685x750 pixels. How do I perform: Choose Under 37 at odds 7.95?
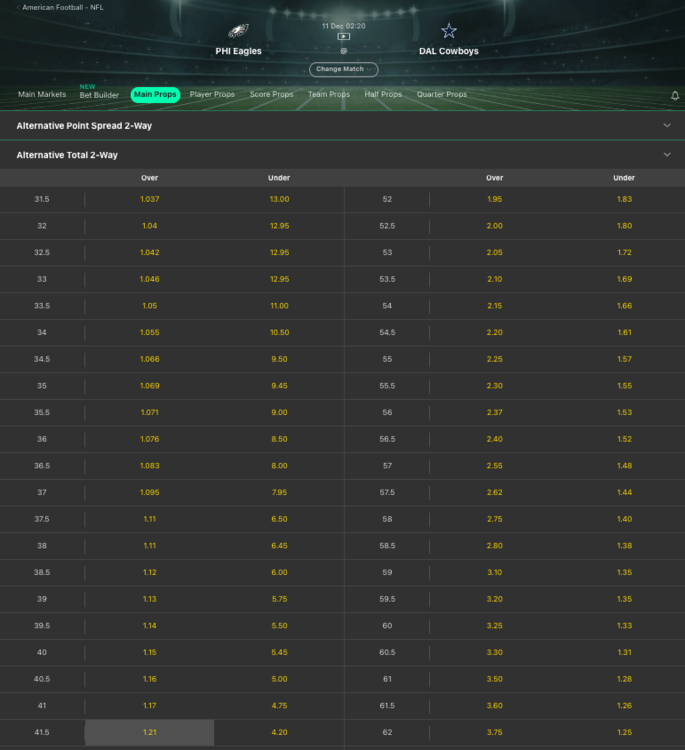point(279,492)
